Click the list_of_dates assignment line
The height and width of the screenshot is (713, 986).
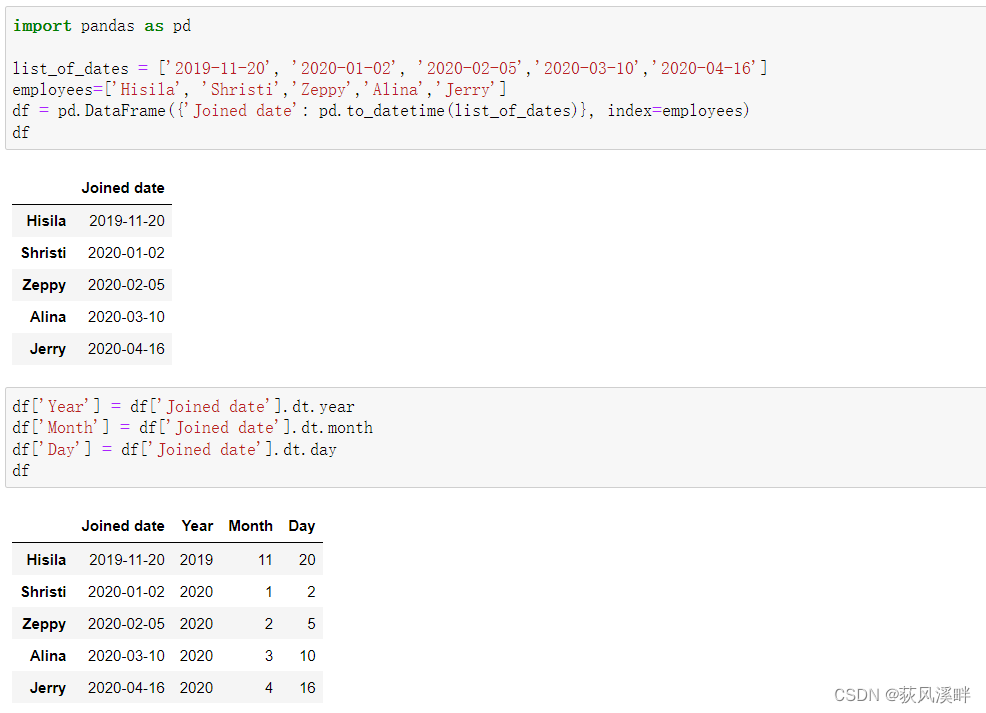(x=390, y=68)
